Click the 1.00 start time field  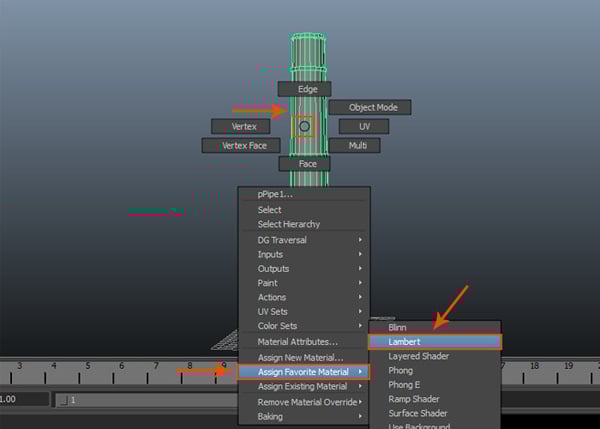tap(22, 399)
